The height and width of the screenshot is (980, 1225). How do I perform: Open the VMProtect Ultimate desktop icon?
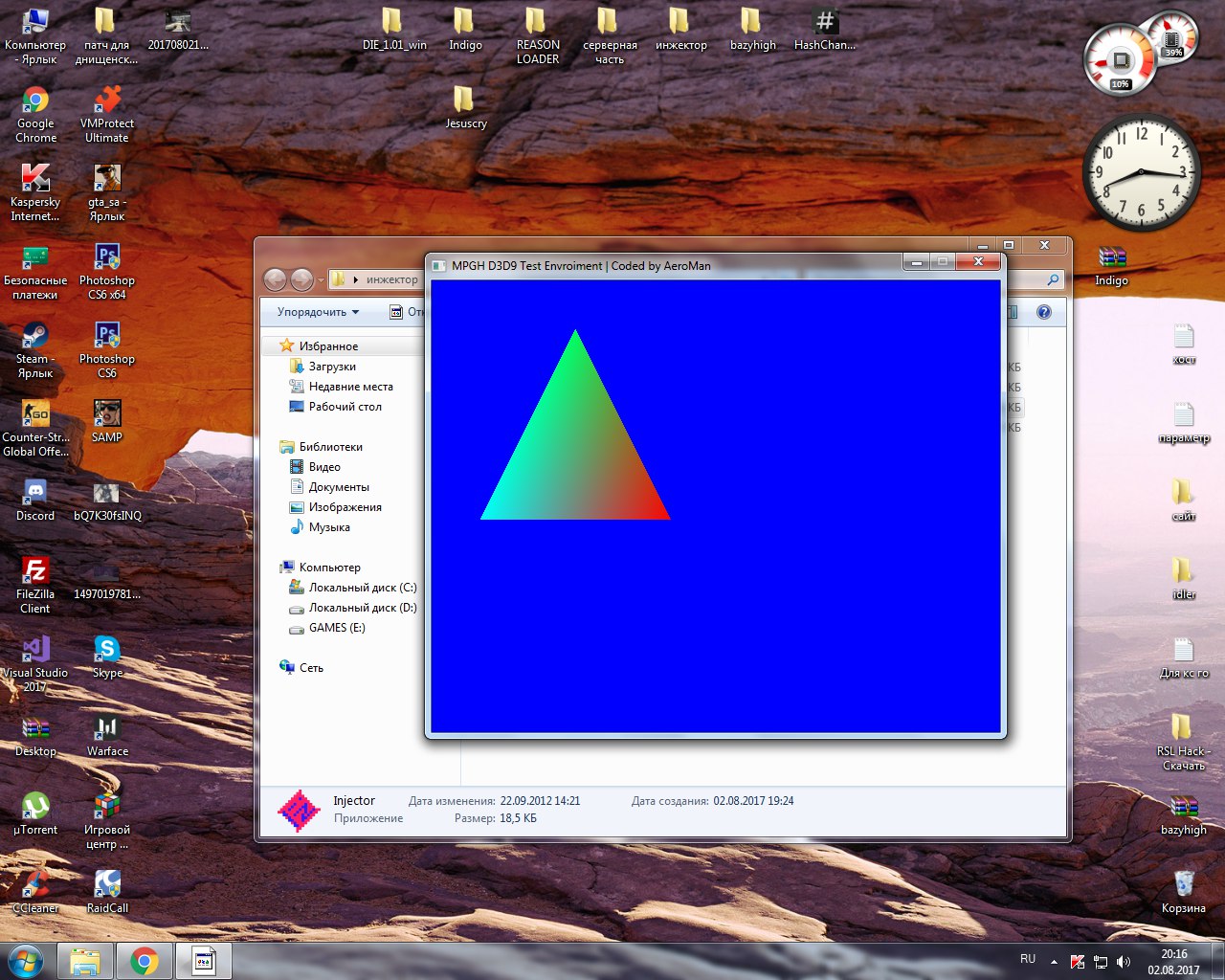(x=107, y=100)
